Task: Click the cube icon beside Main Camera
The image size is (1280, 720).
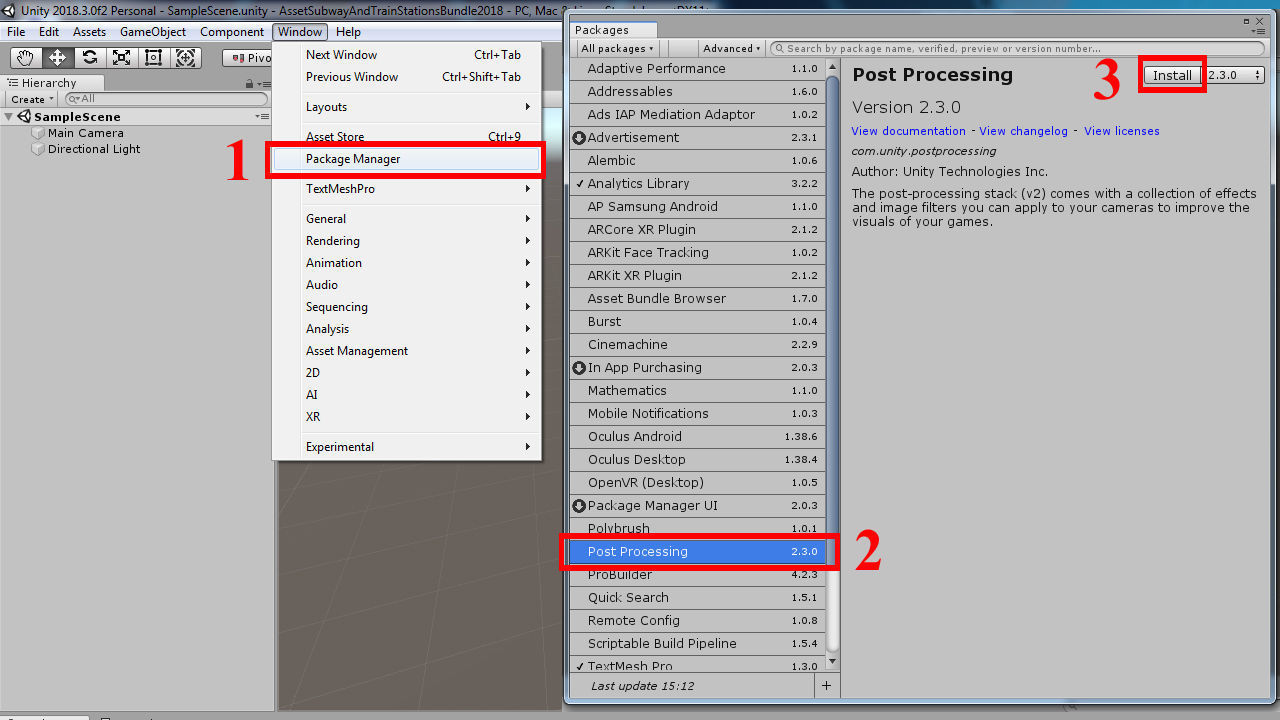Action: [x=39, y=133]
